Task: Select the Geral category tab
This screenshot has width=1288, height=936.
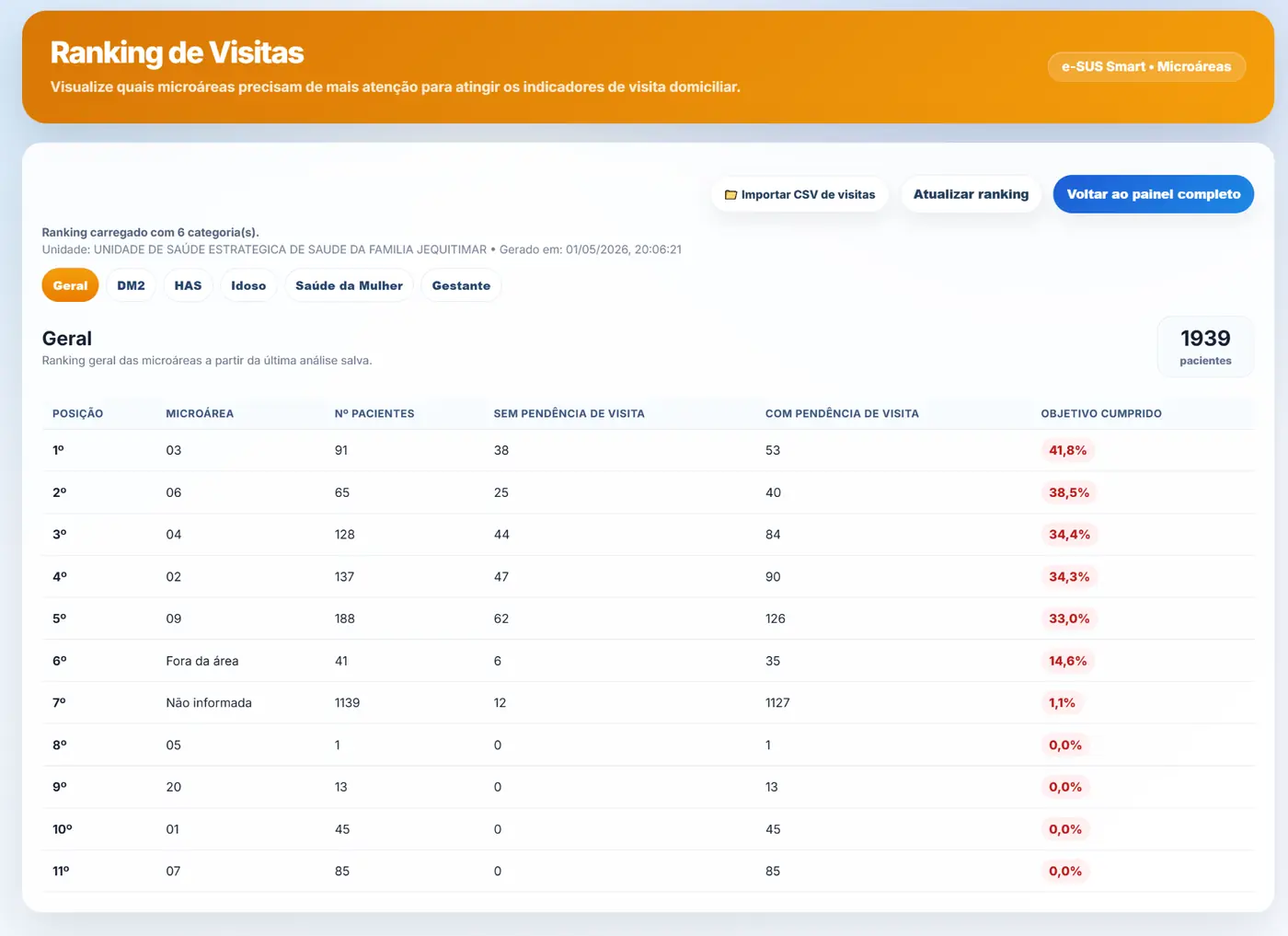Action: tap(70, 285)
